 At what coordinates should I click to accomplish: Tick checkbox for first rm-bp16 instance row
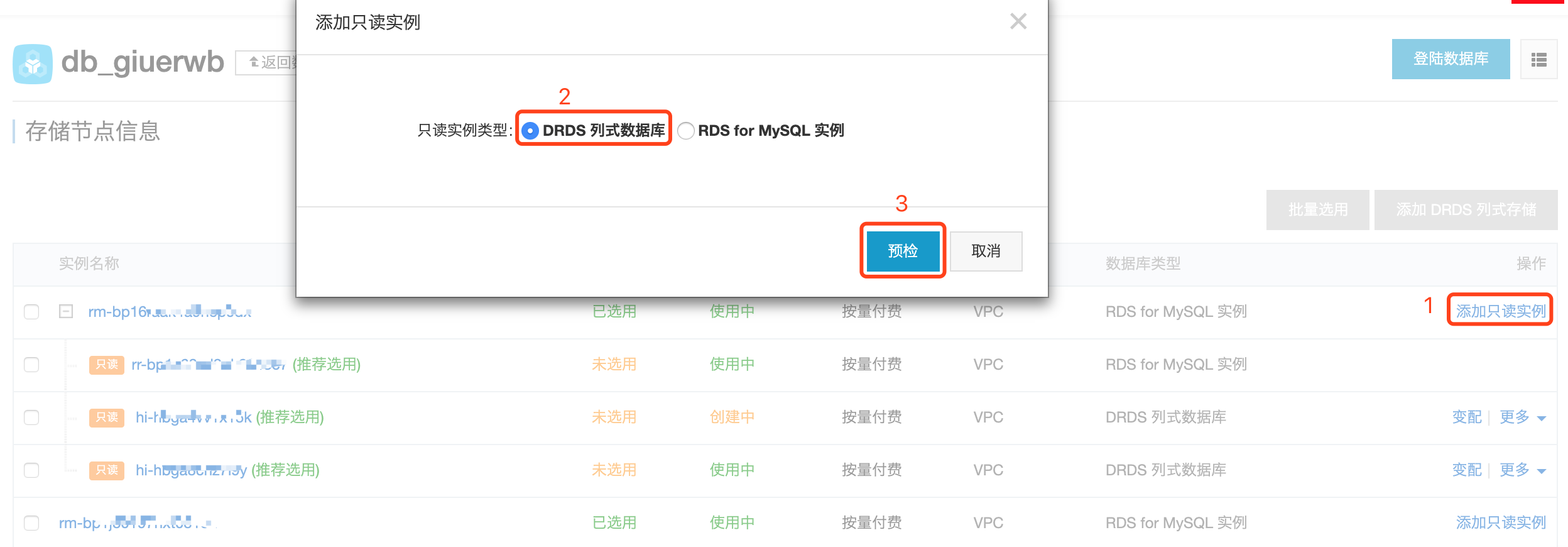[x=31, y=312]
